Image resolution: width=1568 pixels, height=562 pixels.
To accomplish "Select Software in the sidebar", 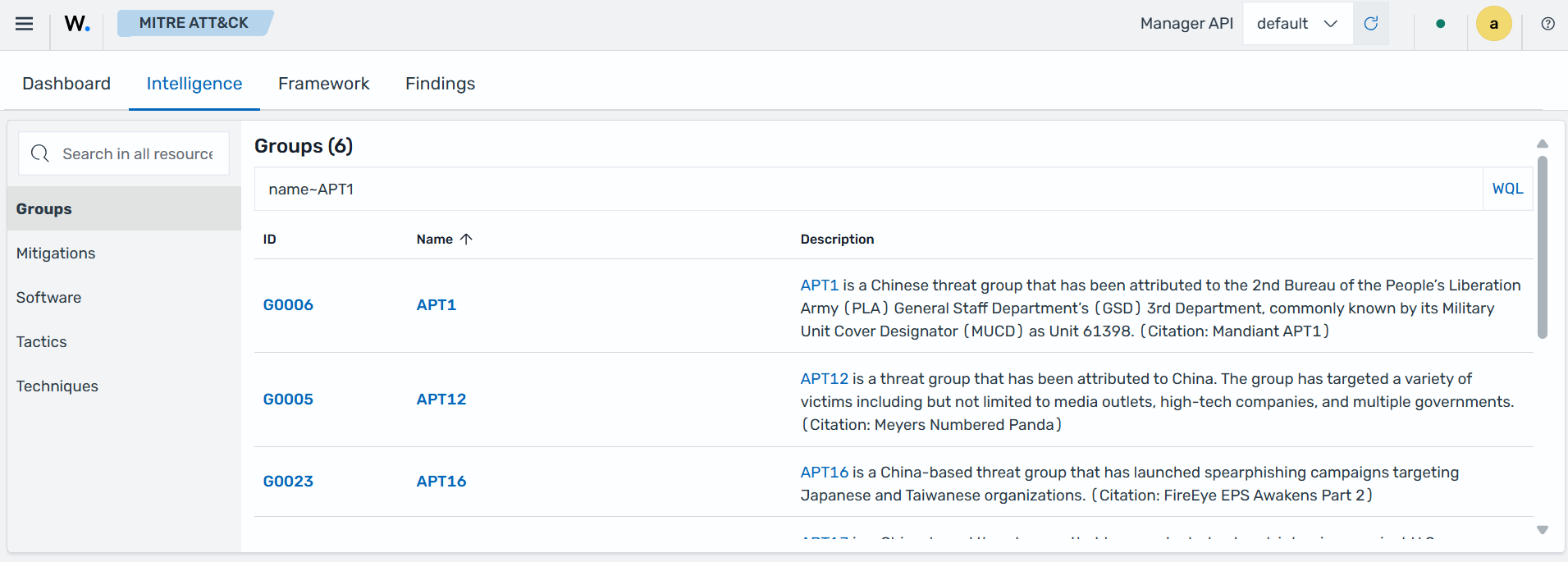I will click(x=125, y=298).
